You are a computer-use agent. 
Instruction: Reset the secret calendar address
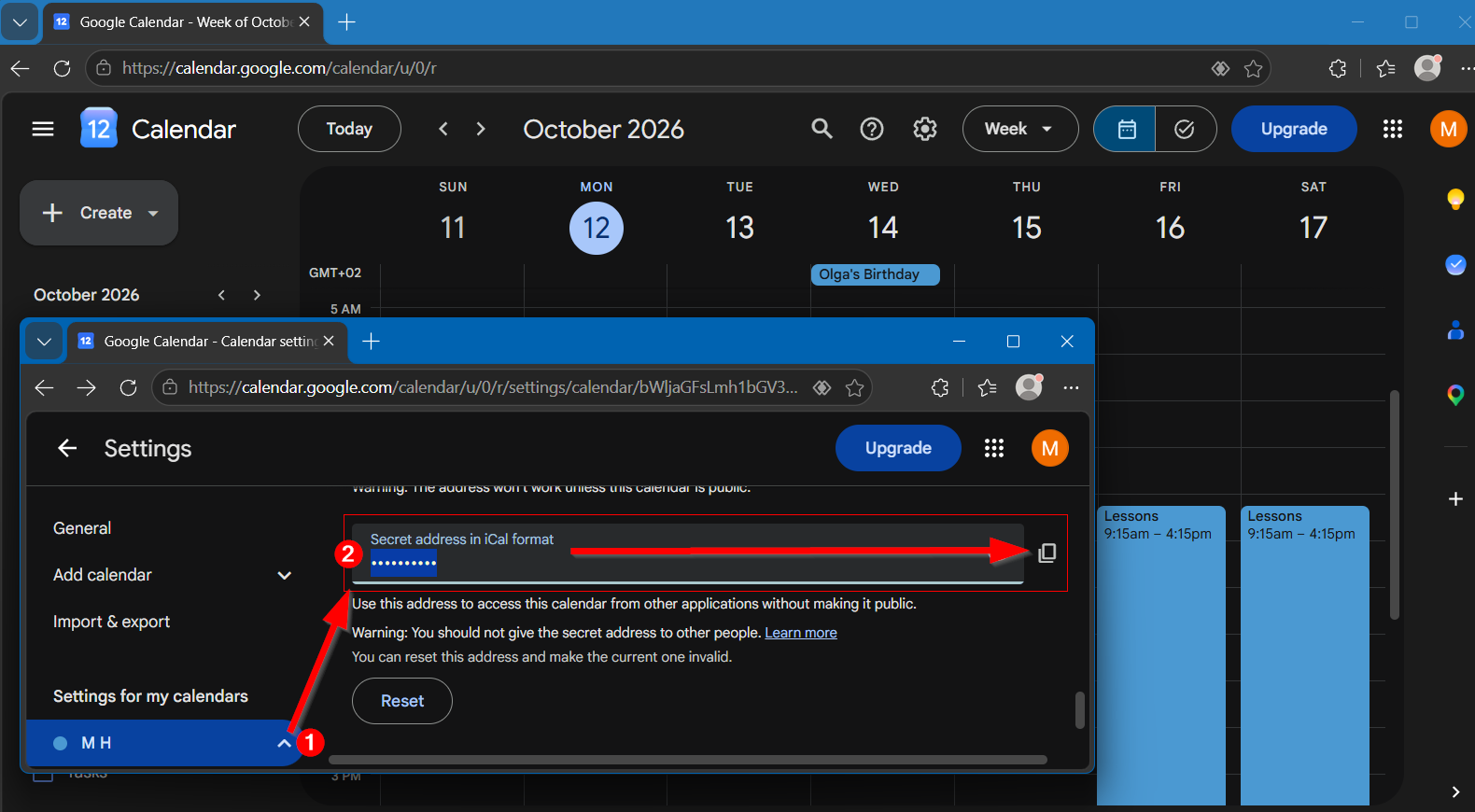click(x=402, y=701)
